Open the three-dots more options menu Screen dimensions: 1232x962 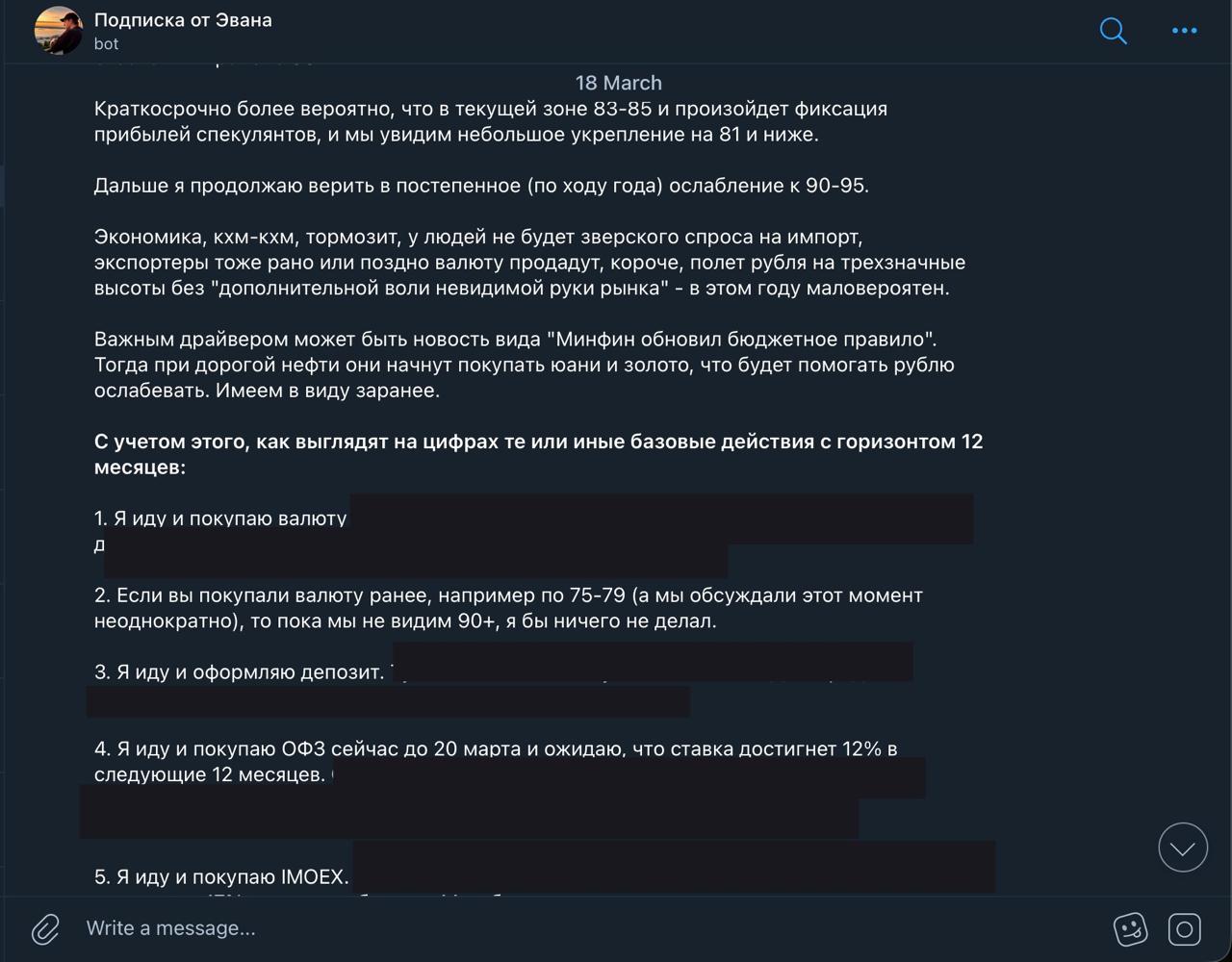pyautogui.click(x=1184, y=31)
